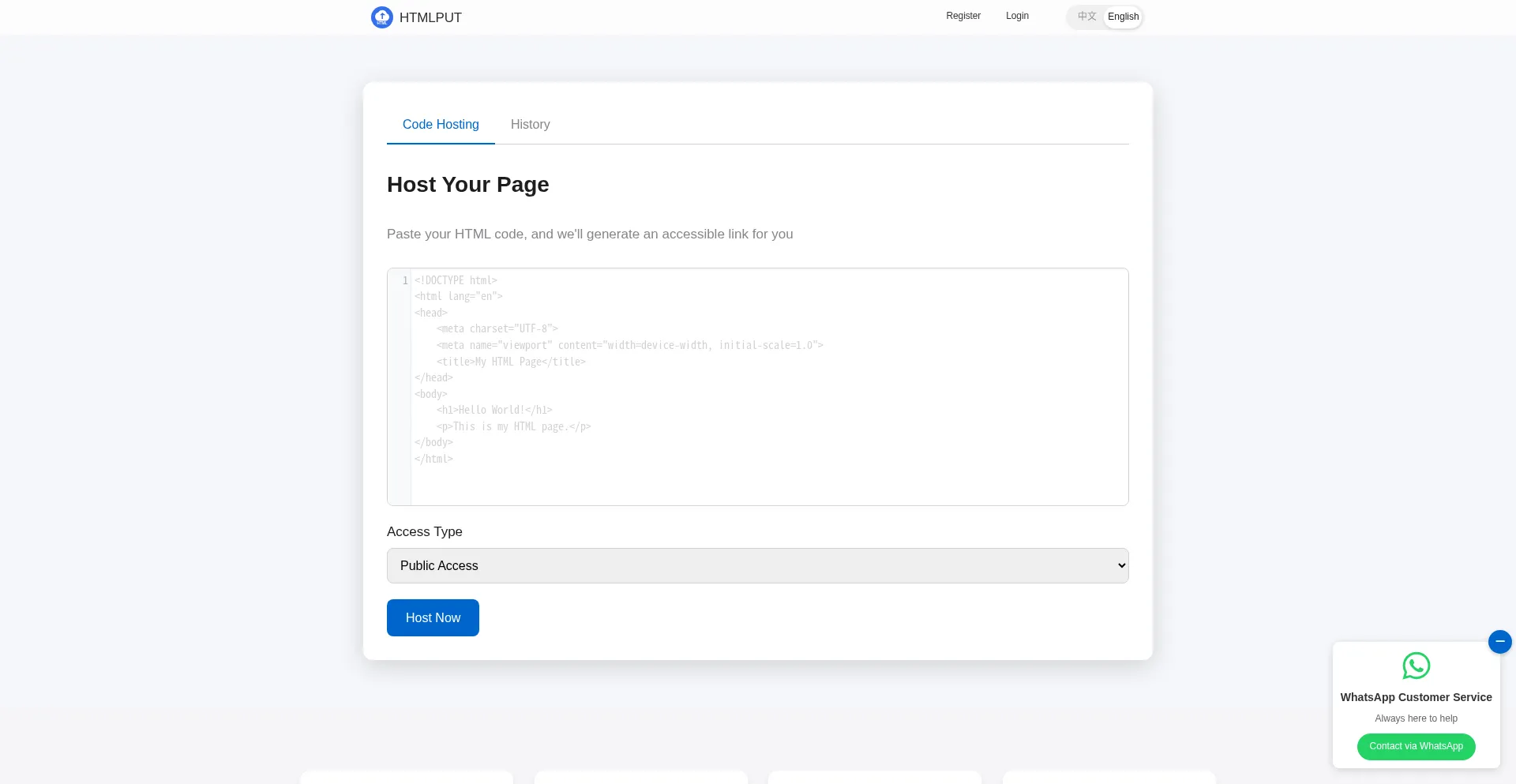Image resolution: width=1516 pixels, height=784 pixels.
Task: Switch language to 中文
Action: [1086, 17]
